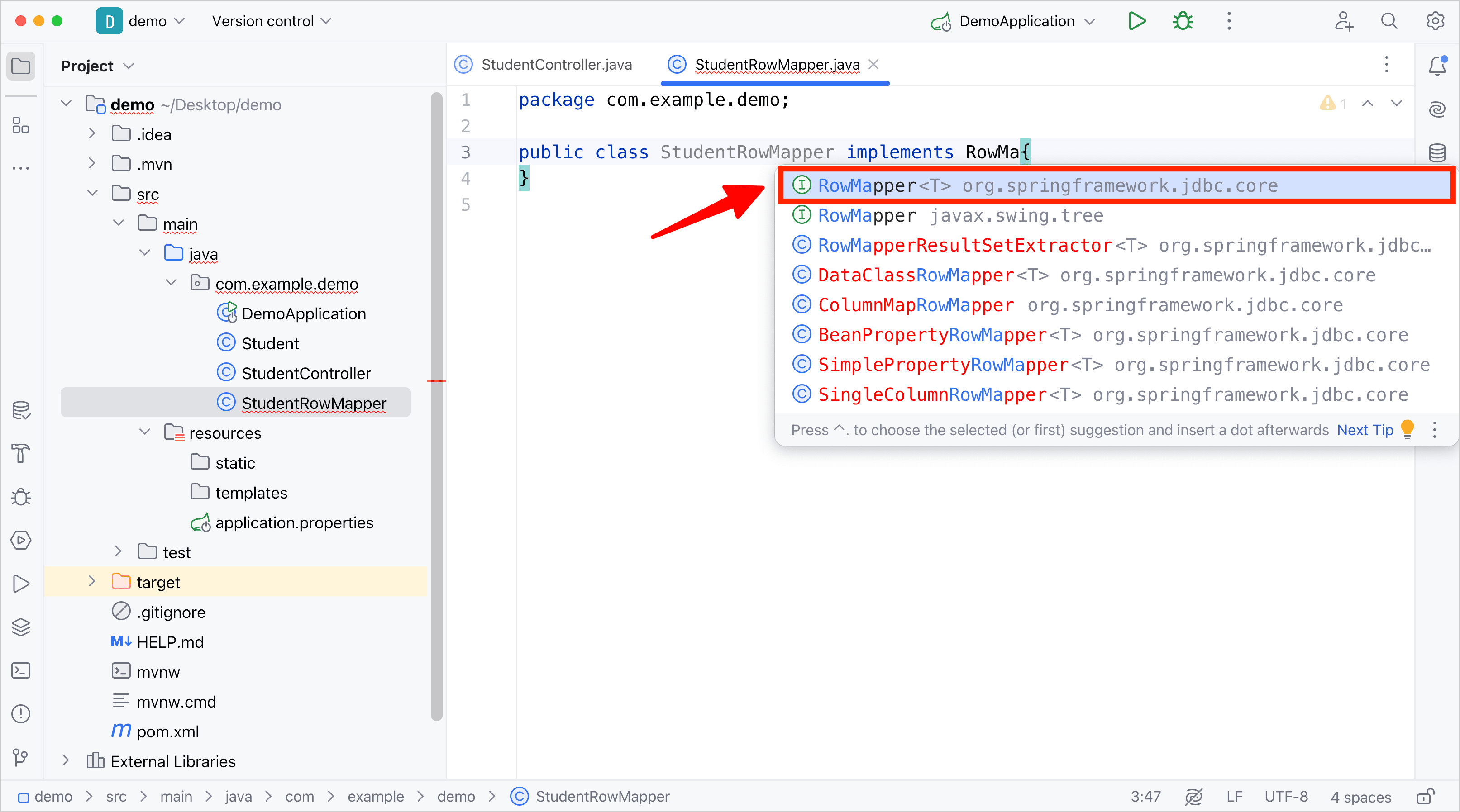Screen dimensions: 1460x812
Task: Open IDE settings gear
Action: click(1435, 22)
